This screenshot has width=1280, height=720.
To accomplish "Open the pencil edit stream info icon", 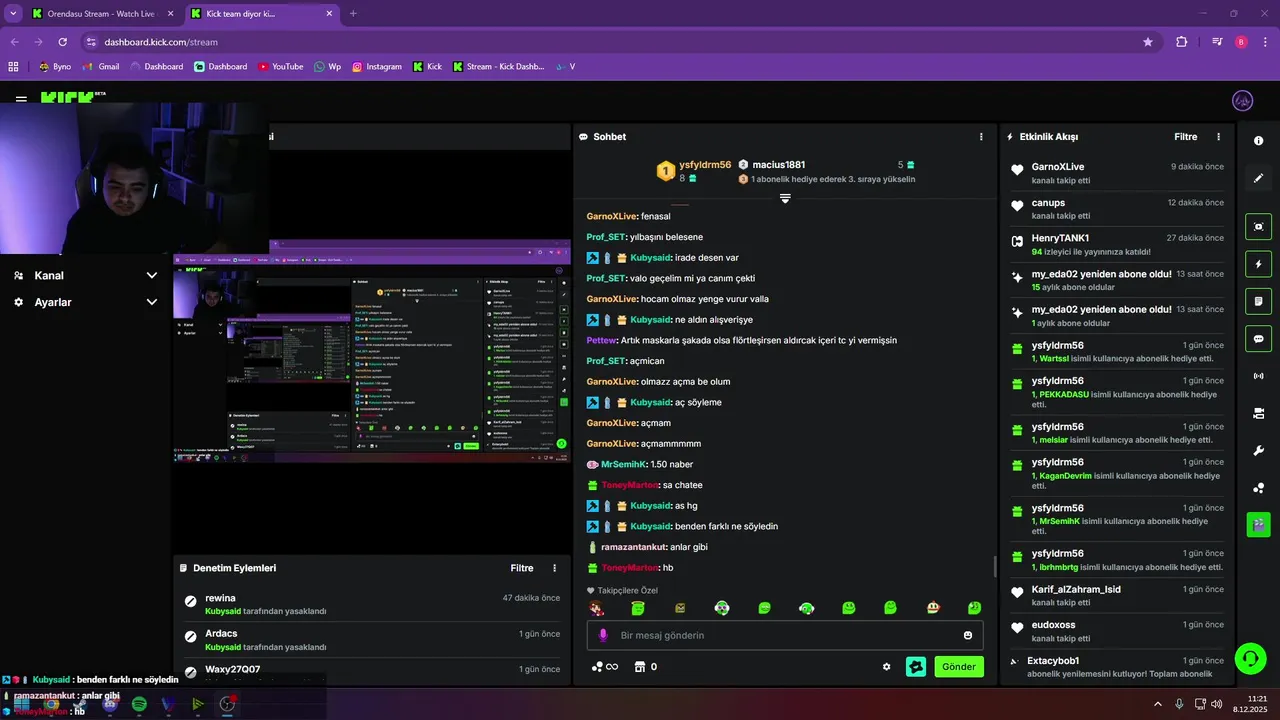I will click(1258, 178).
